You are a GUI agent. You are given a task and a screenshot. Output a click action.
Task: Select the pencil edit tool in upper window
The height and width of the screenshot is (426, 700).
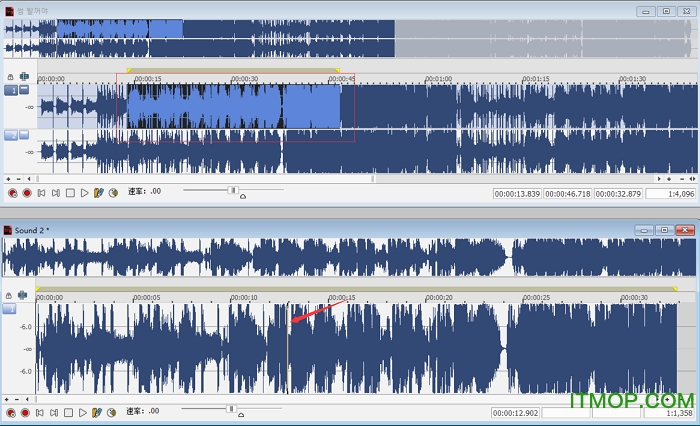point(98,193)
